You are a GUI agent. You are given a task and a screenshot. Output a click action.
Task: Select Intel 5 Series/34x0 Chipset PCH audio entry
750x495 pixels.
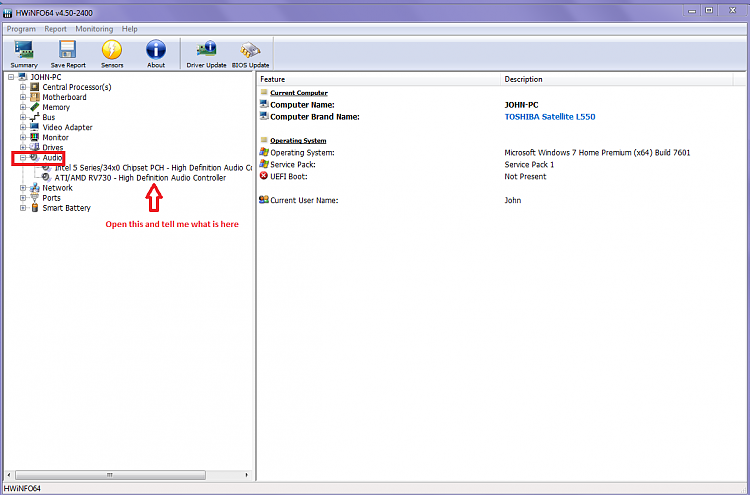pos(153,168)
